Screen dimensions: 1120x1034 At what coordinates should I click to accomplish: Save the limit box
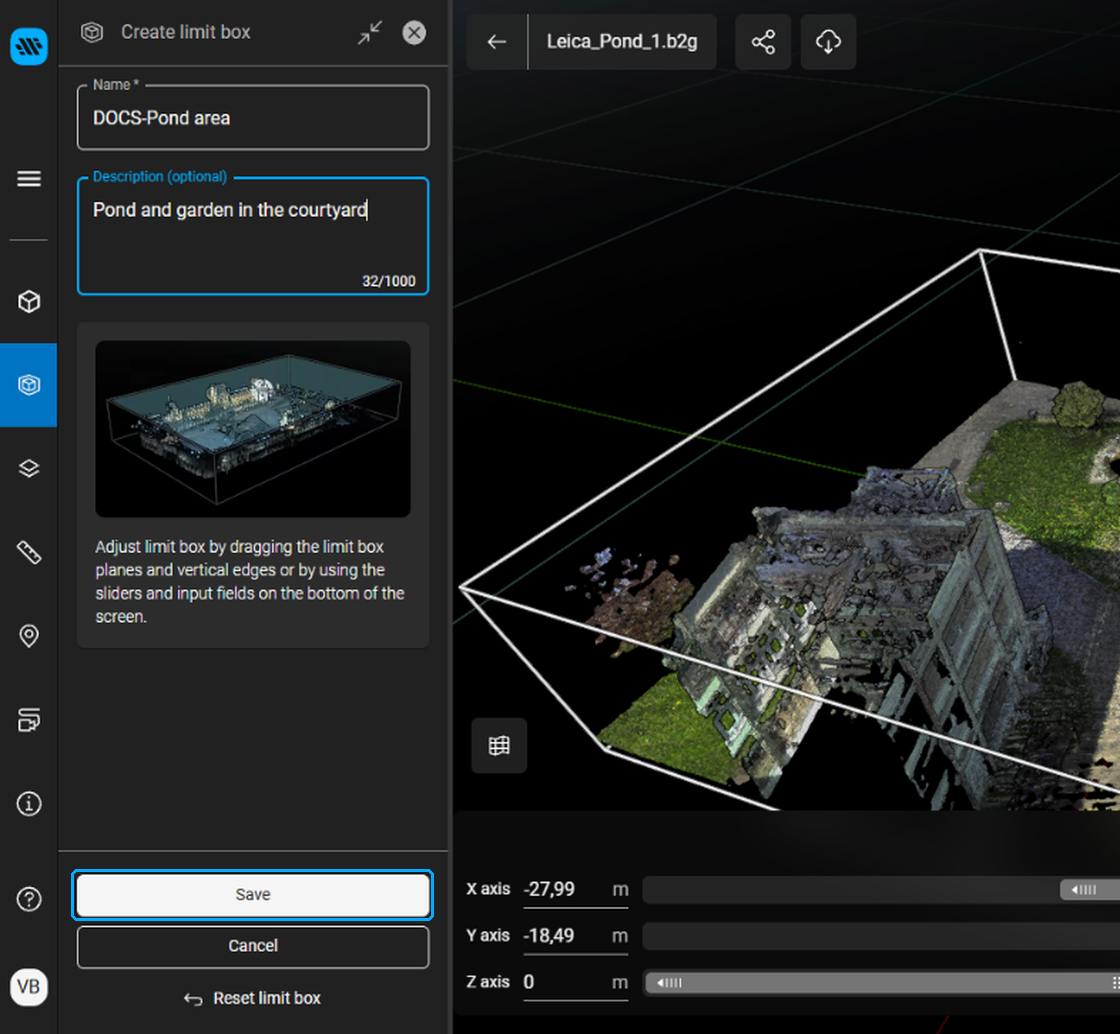pos(253,895)
